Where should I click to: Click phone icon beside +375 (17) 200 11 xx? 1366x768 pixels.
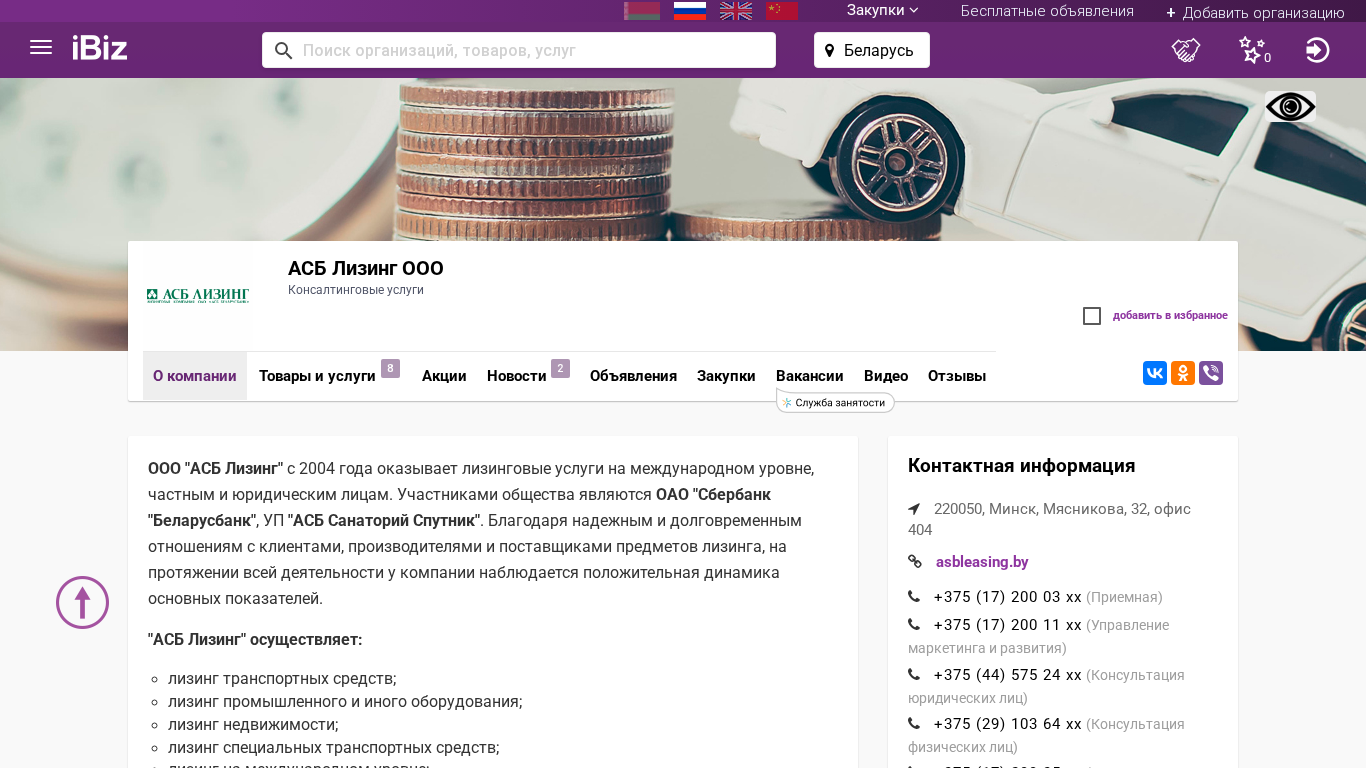point(914,625)
